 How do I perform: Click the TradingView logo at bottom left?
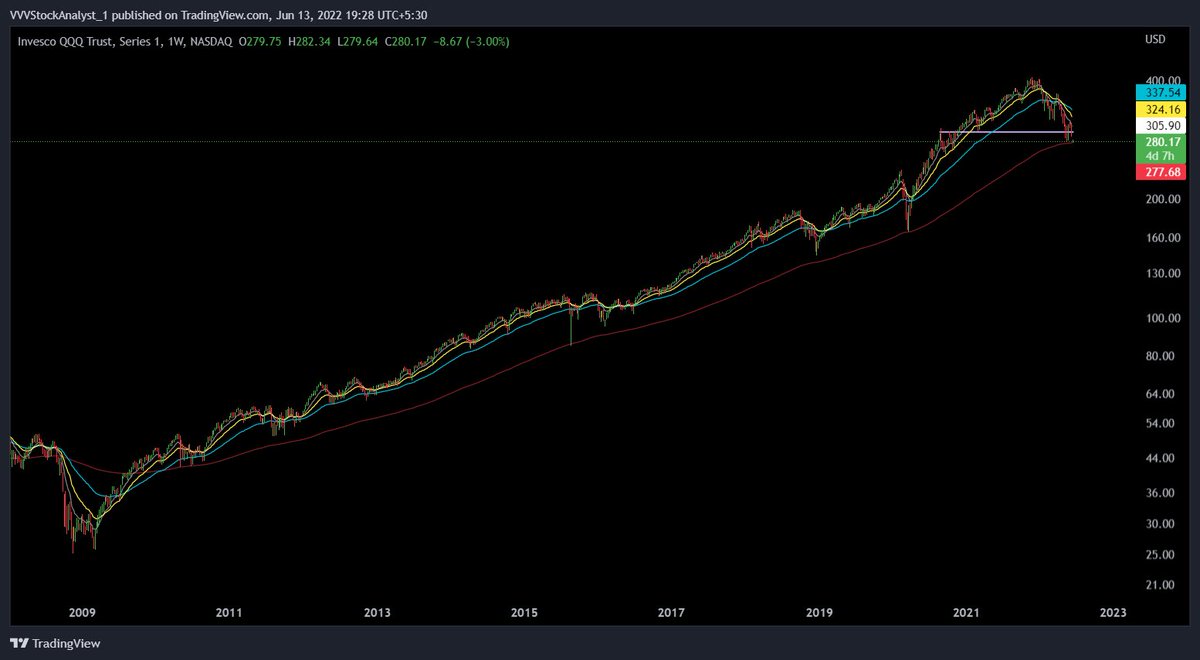55,643
